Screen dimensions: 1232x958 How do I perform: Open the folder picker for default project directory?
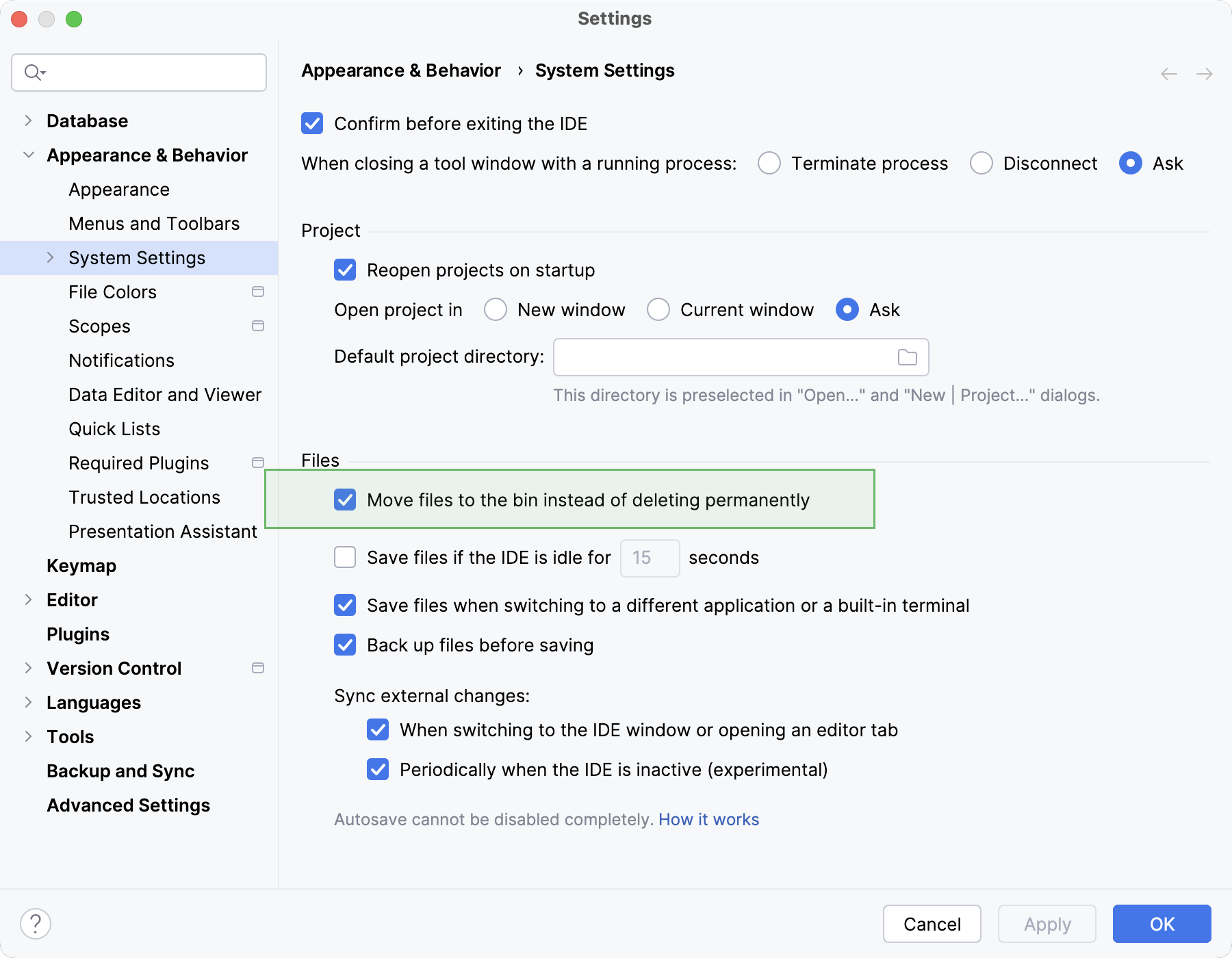point(908,357)
